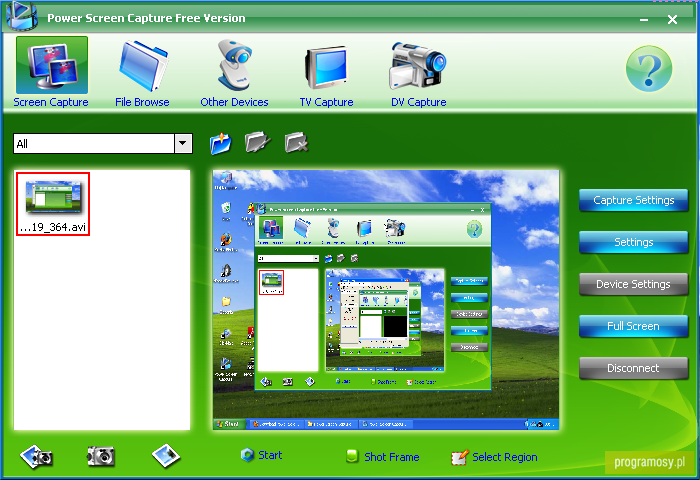Click the app logo in the title bar
700x480 pixels.
(21, 16)
